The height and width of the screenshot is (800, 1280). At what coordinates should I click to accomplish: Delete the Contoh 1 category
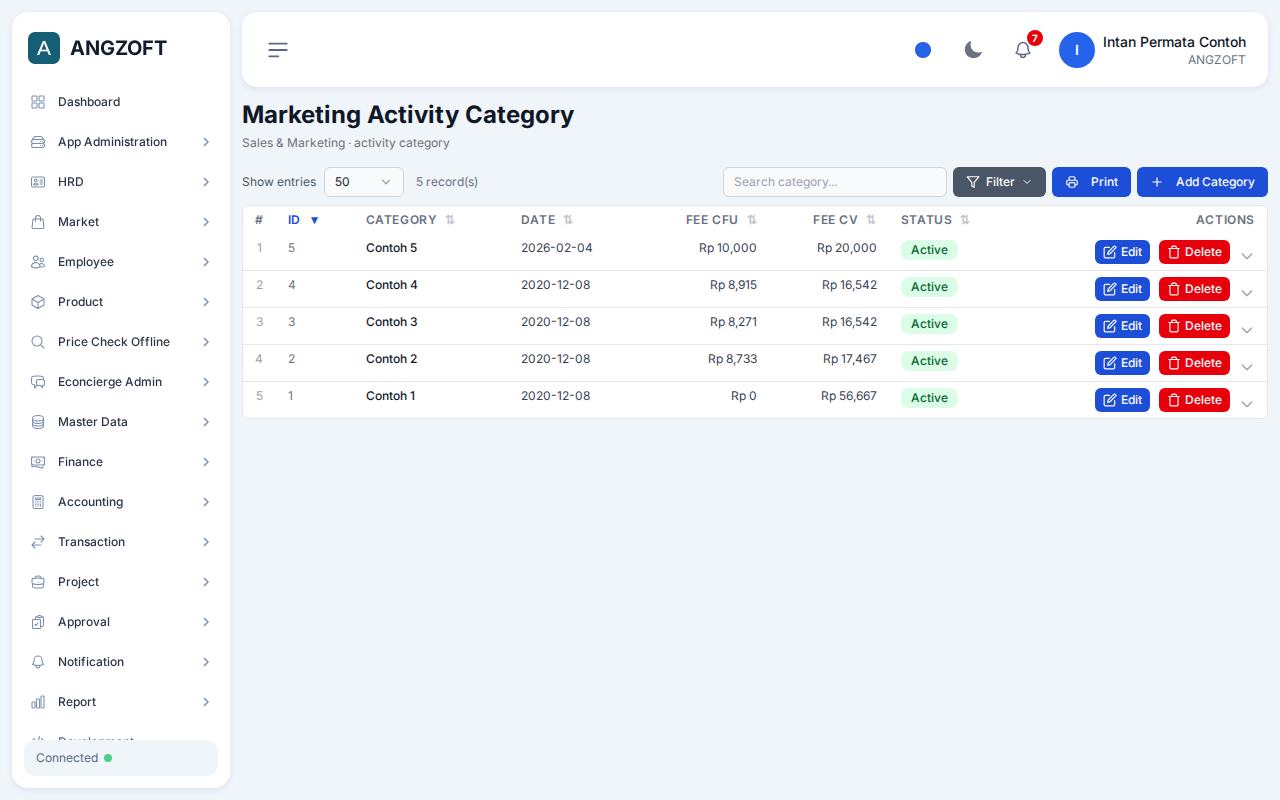[x=1194, y=400]
